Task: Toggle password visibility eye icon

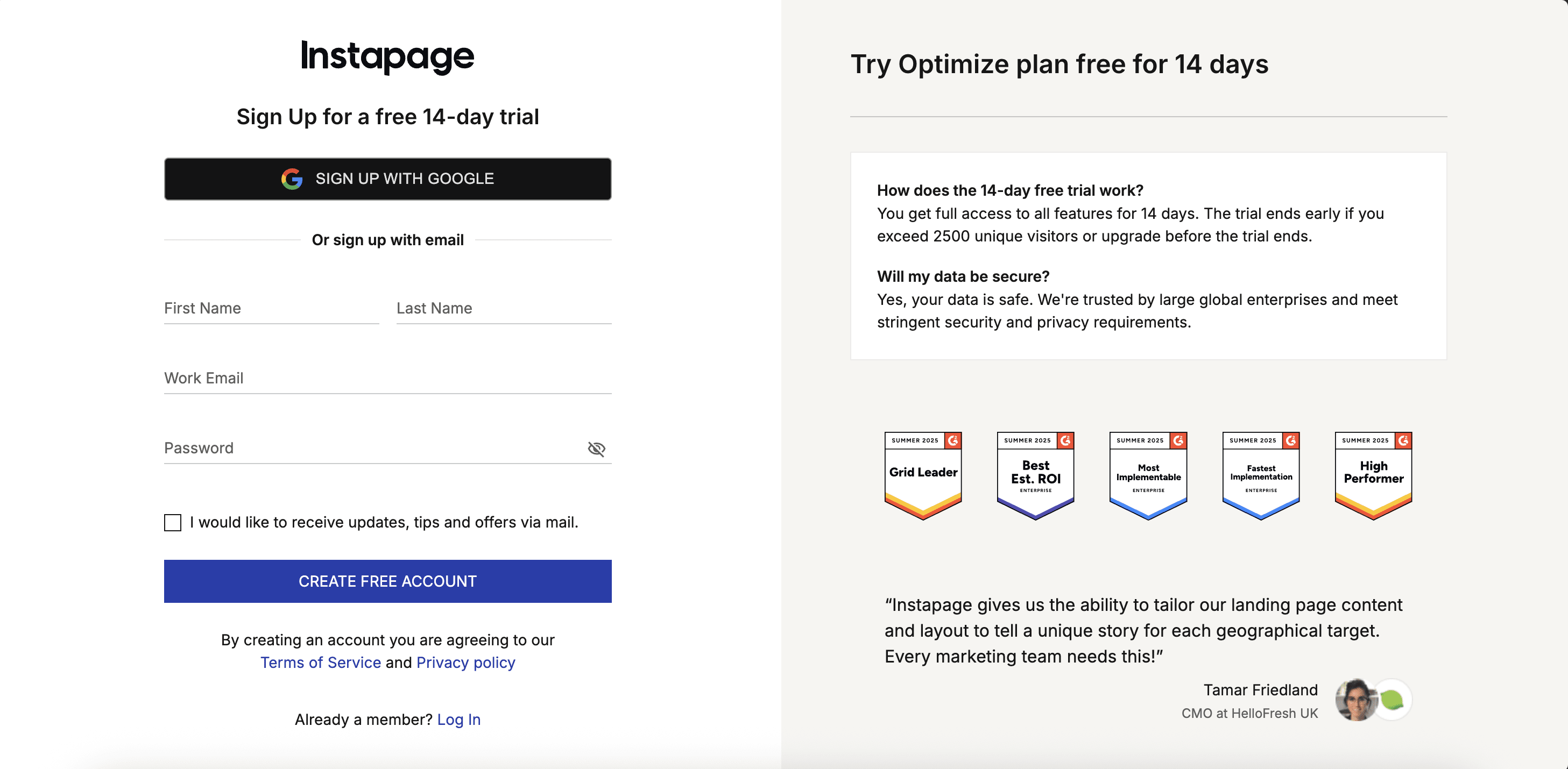Action: tap(596, 449)
